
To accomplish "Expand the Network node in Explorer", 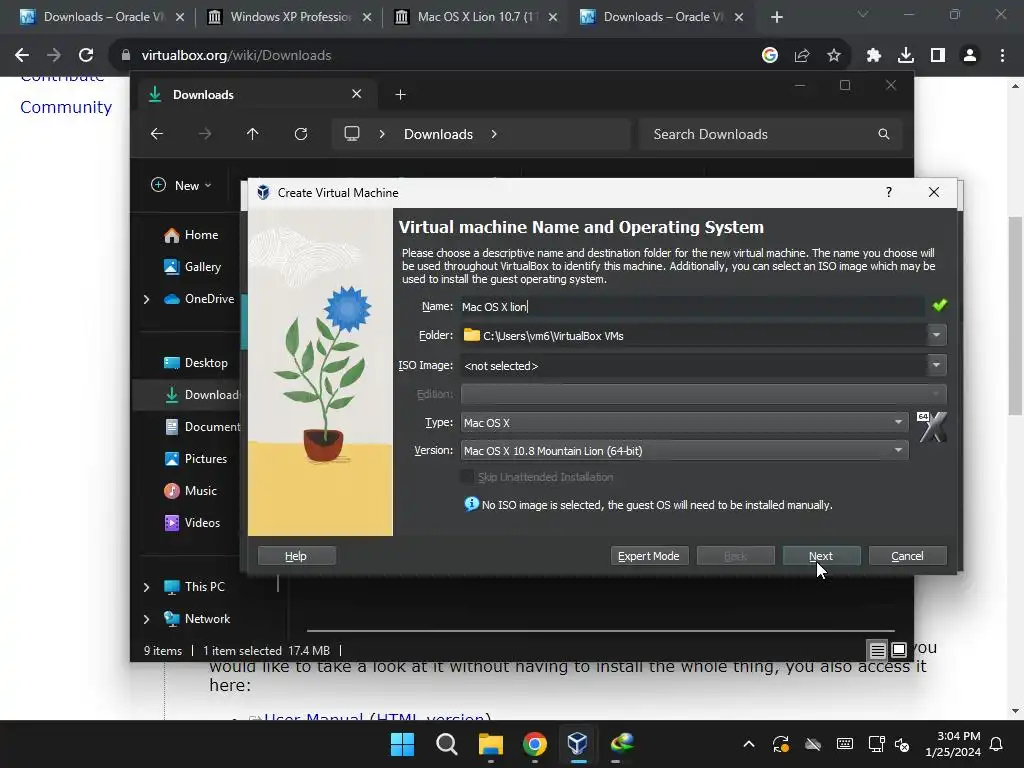I will (x=146, y=619).
